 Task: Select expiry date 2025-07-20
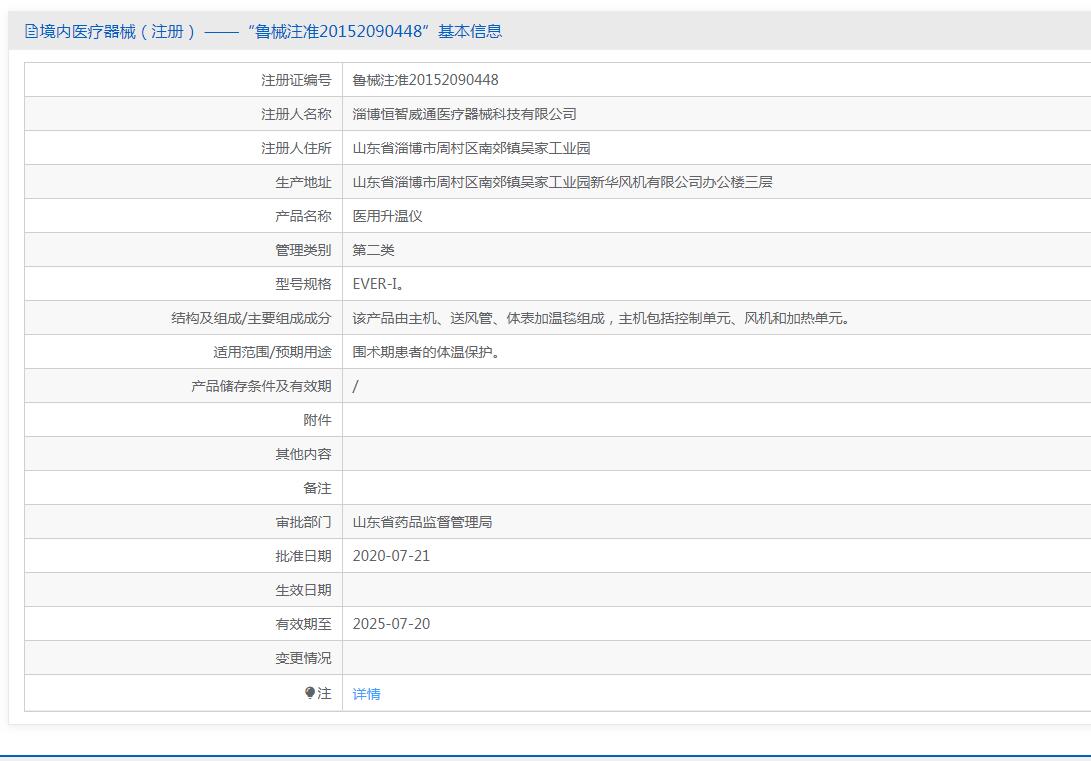(x=391, y=624)
